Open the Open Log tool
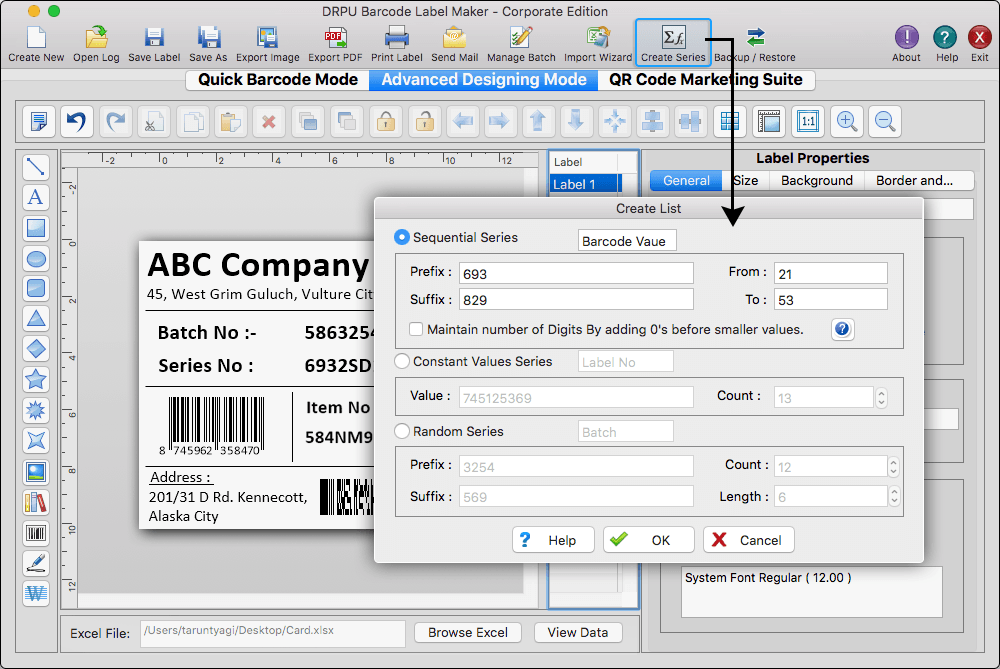Viewport: 1000px width, 669px height. [96, 43]
